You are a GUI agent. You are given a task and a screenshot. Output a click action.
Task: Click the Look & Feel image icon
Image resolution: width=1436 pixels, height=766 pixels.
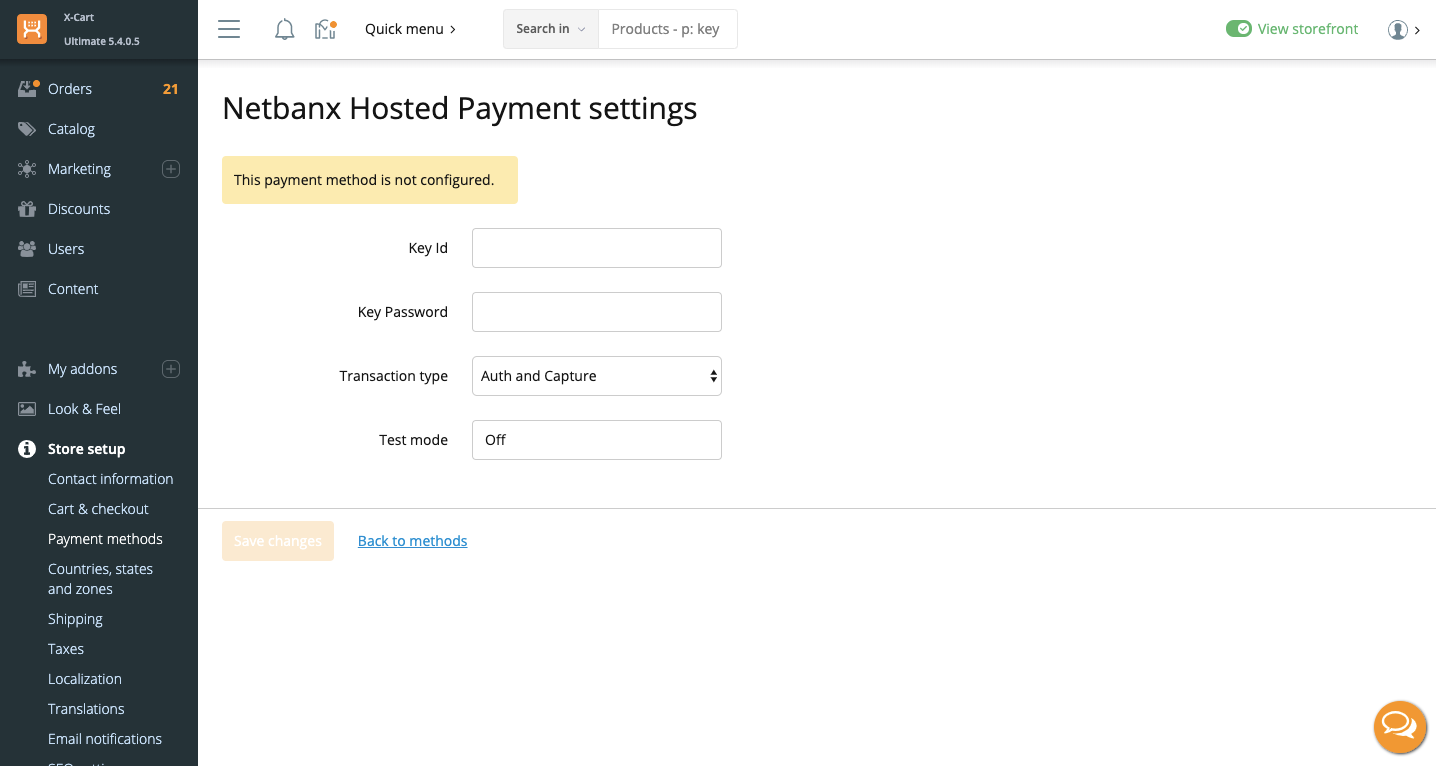(27, 409)
